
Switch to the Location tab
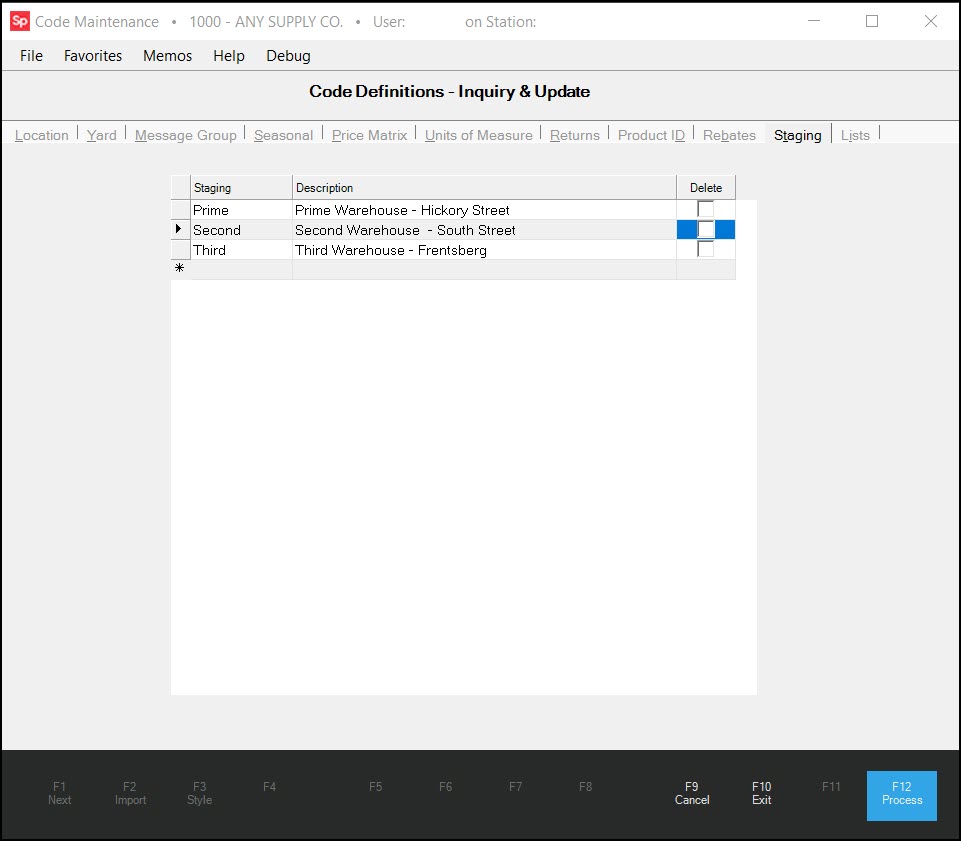(41, 134)
